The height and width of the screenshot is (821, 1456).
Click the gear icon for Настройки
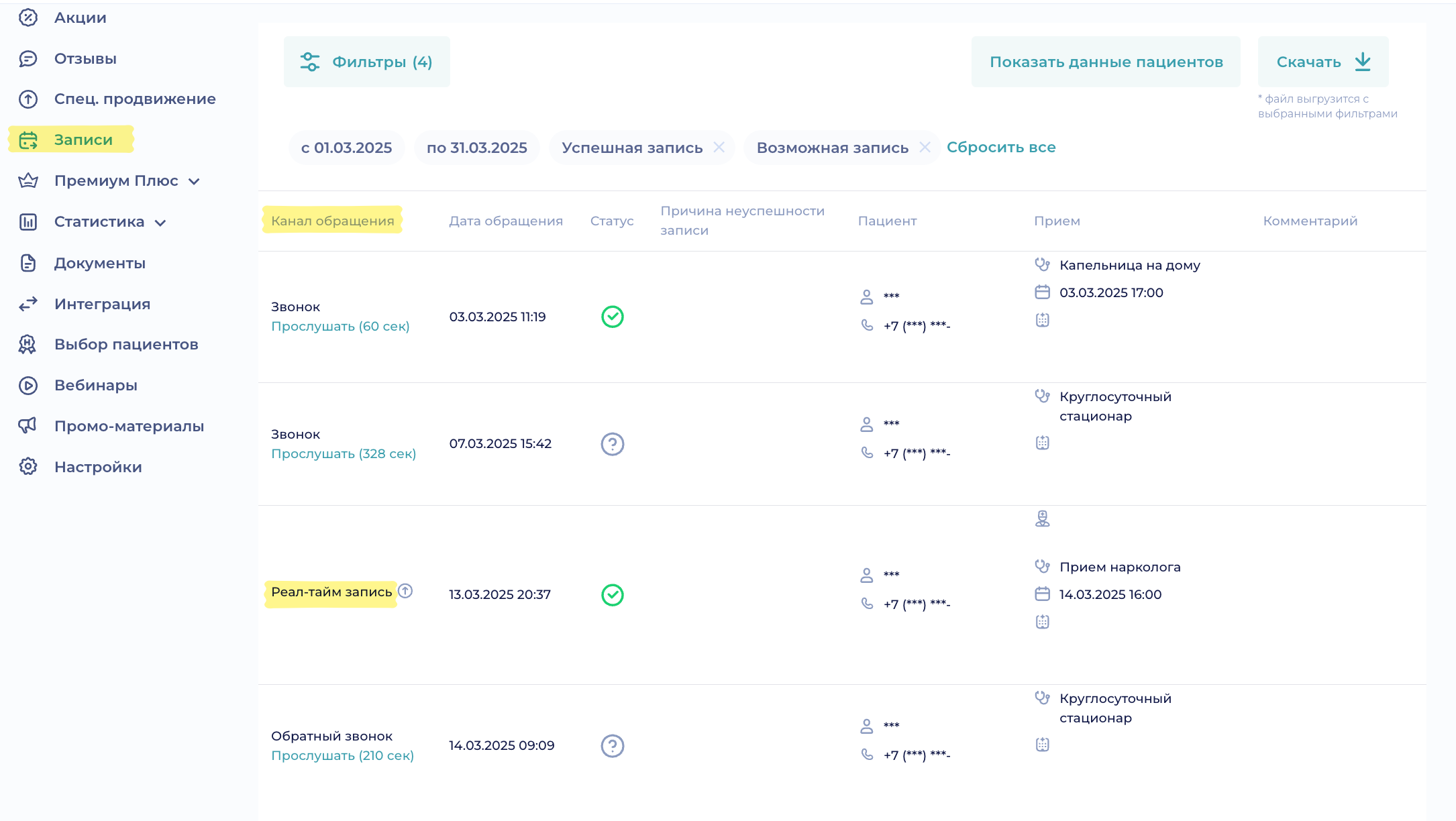[x=28, y=467]
